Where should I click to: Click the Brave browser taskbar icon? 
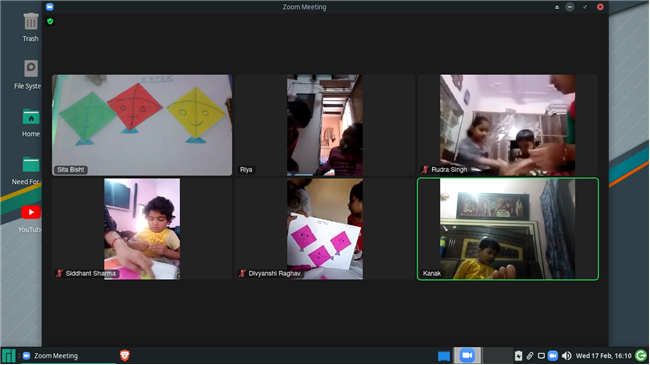pyautogui.click(x=124, y=355)
